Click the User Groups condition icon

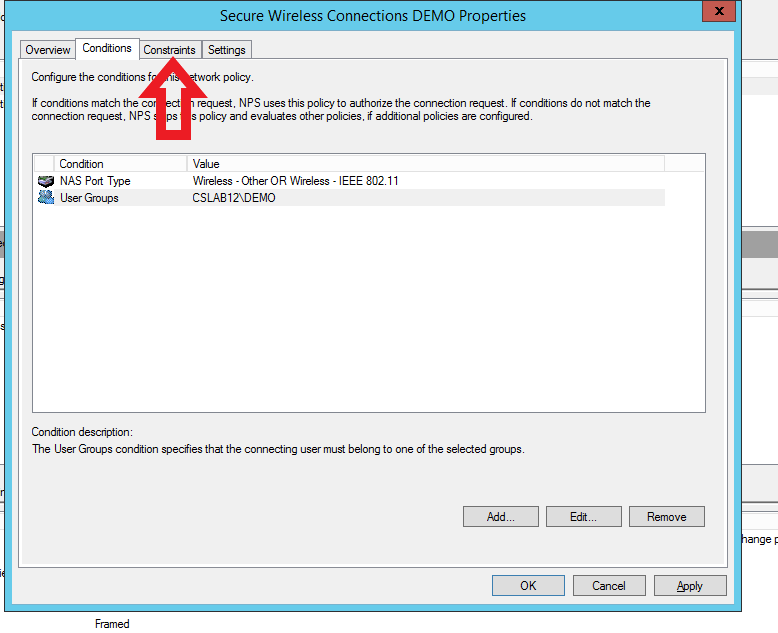click(46, 198)
